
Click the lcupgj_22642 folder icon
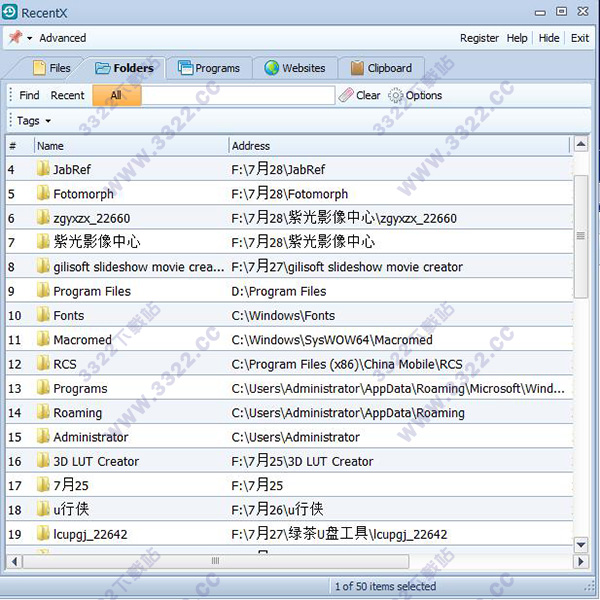pyautogui.click(x=43, y=533)
